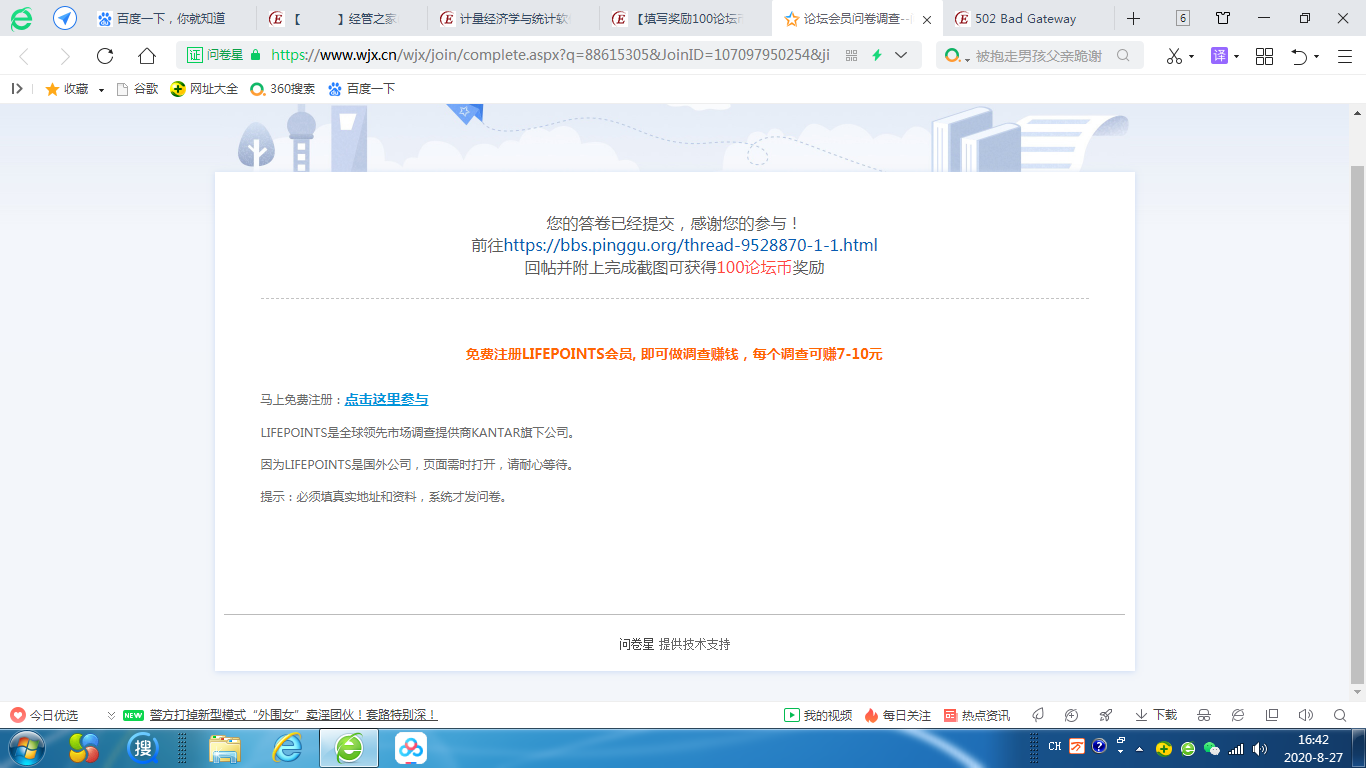Screen dimensions: 1366x768
Task: Click the 收藏 favorites star
Action: (52, 89)
